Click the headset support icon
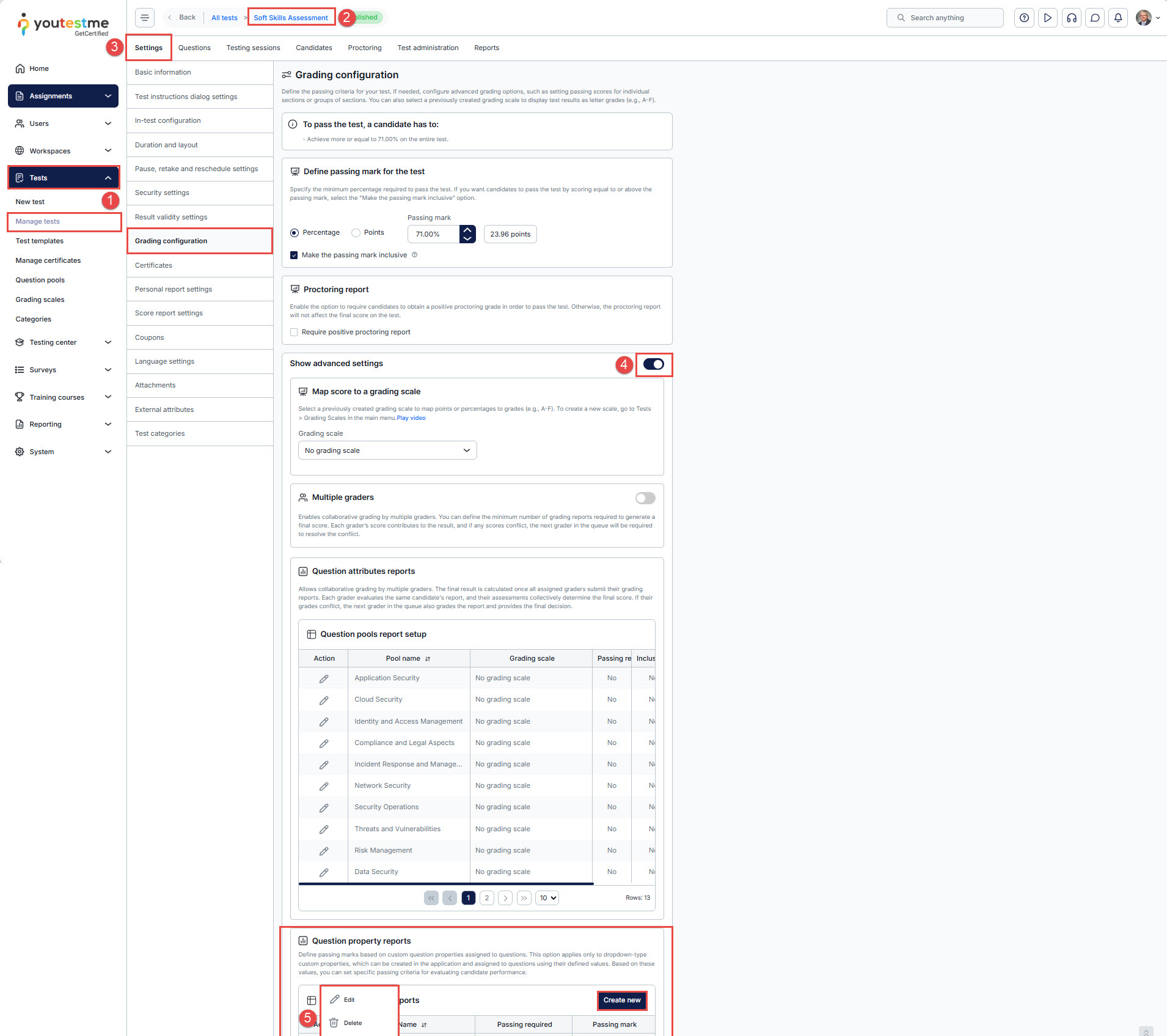The height and width of the screenshot is (1036, 1167). (x=1071, y=18)
